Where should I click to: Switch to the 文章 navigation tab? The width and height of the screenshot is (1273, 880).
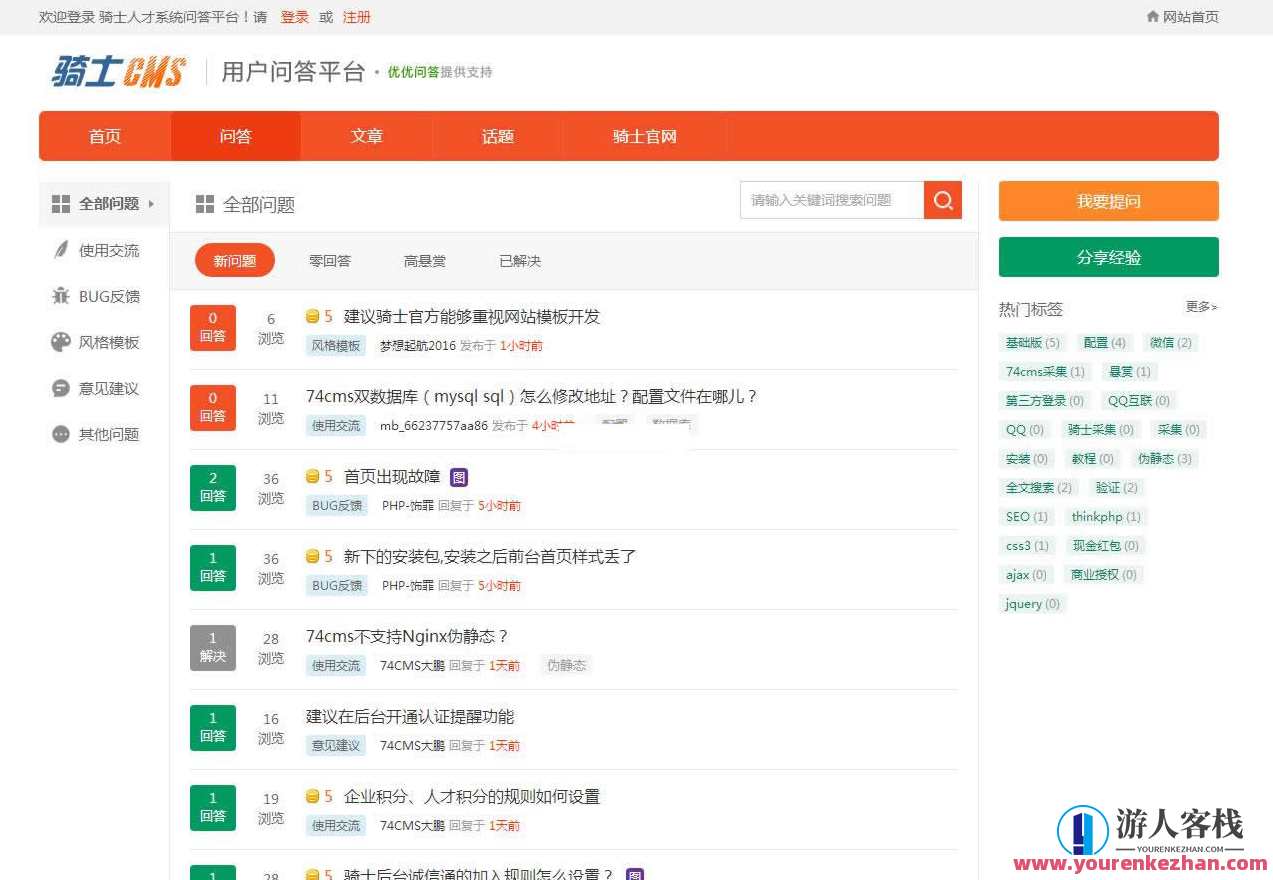(x=366, y=136)
